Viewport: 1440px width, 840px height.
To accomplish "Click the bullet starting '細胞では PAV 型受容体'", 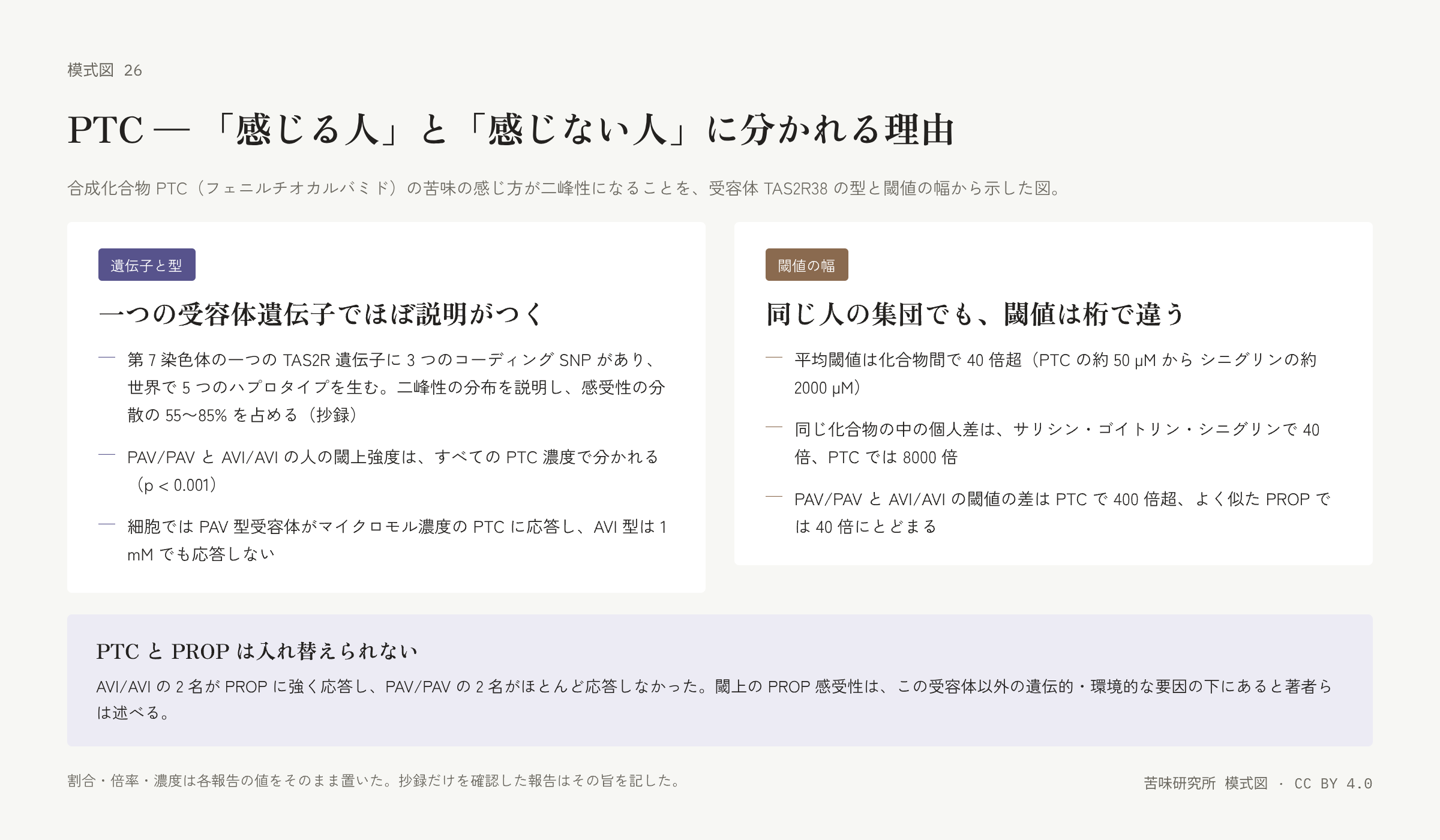I will (x=397, y=540).
